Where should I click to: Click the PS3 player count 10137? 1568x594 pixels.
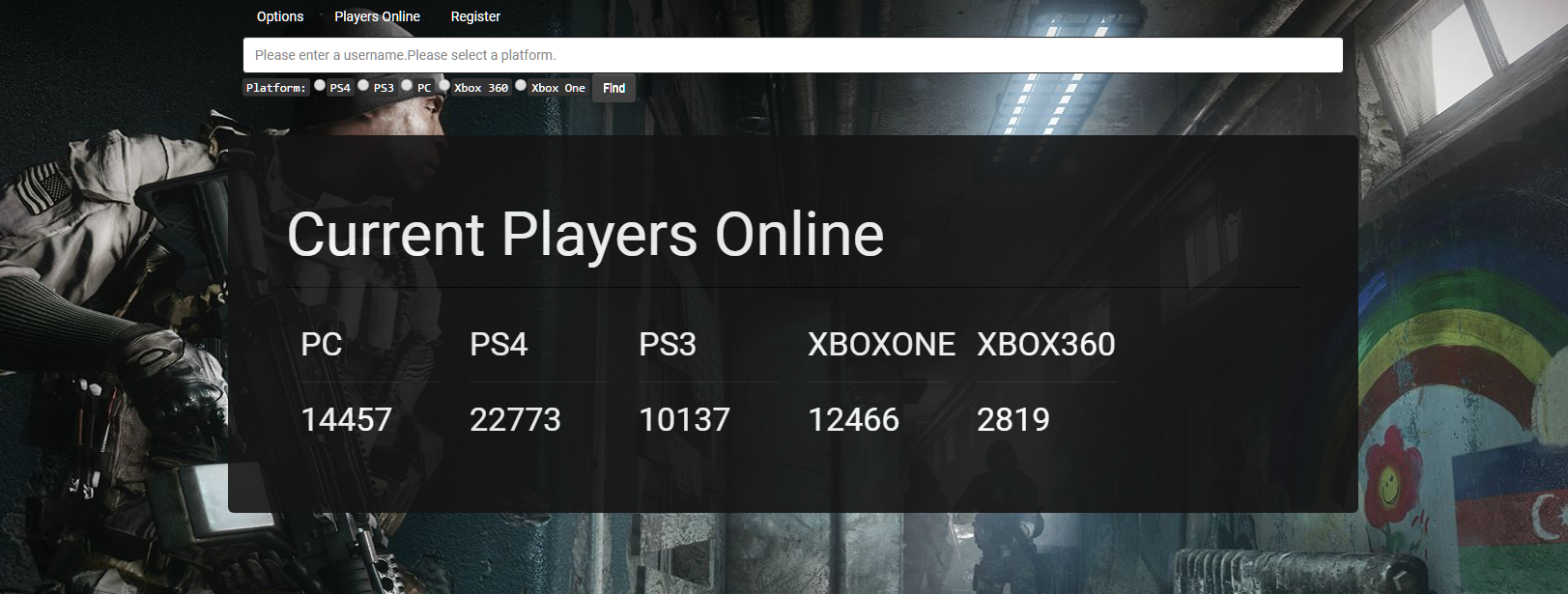click(x=684, y=419)
